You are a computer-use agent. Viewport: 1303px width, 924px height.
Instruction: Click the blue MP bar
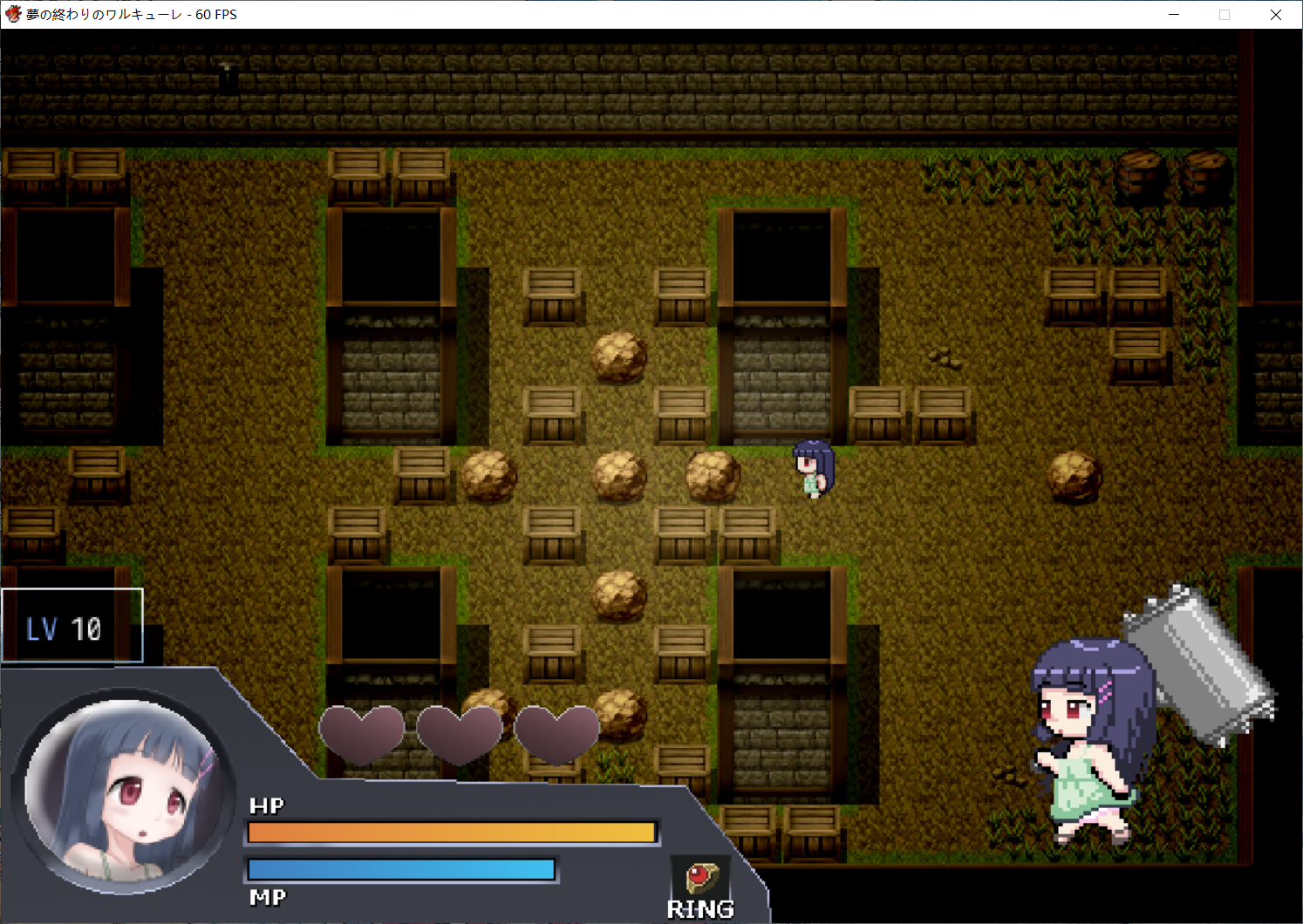coord(402,869)
